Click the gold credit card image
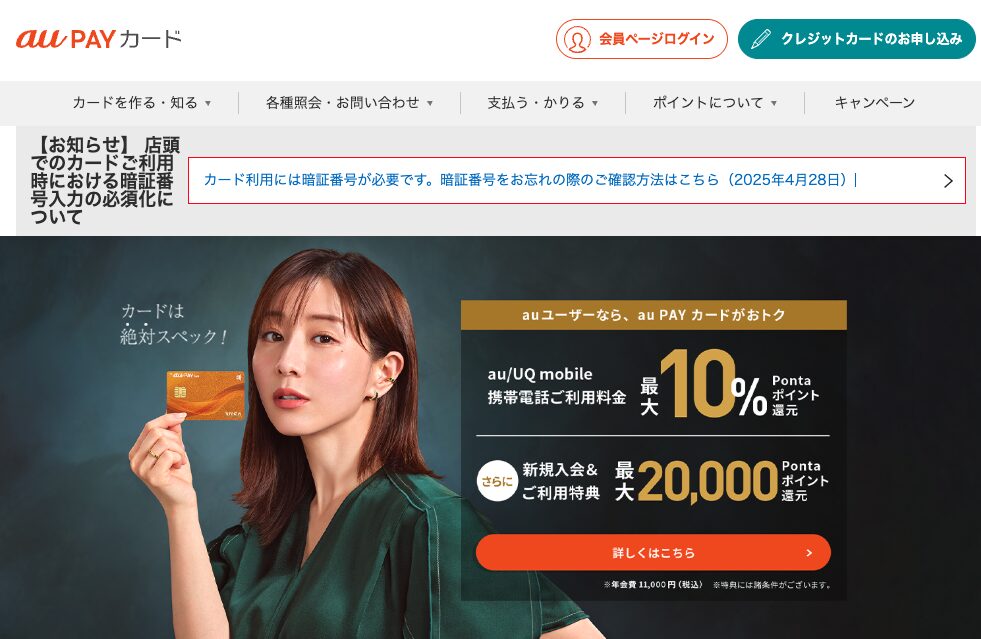The height and width of the screenshot is (639, 981). point(205,393)
